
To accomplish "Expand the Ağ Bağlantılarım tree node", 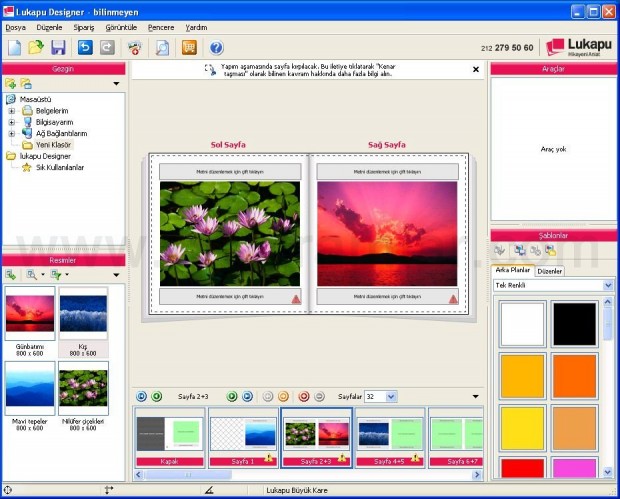I will pyautogui.click(x=11, y=134).
